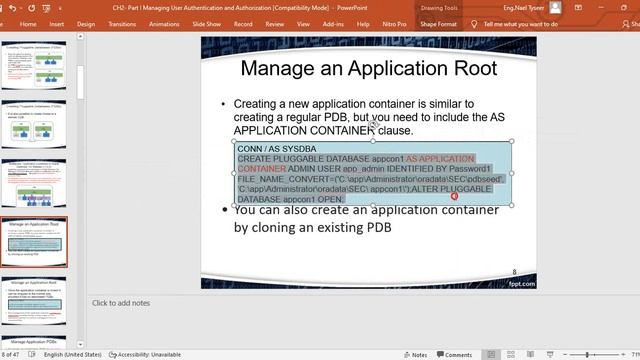640x360 pixels.
Task: Click the English (United States) language indicator
Action: coord(73,354)
